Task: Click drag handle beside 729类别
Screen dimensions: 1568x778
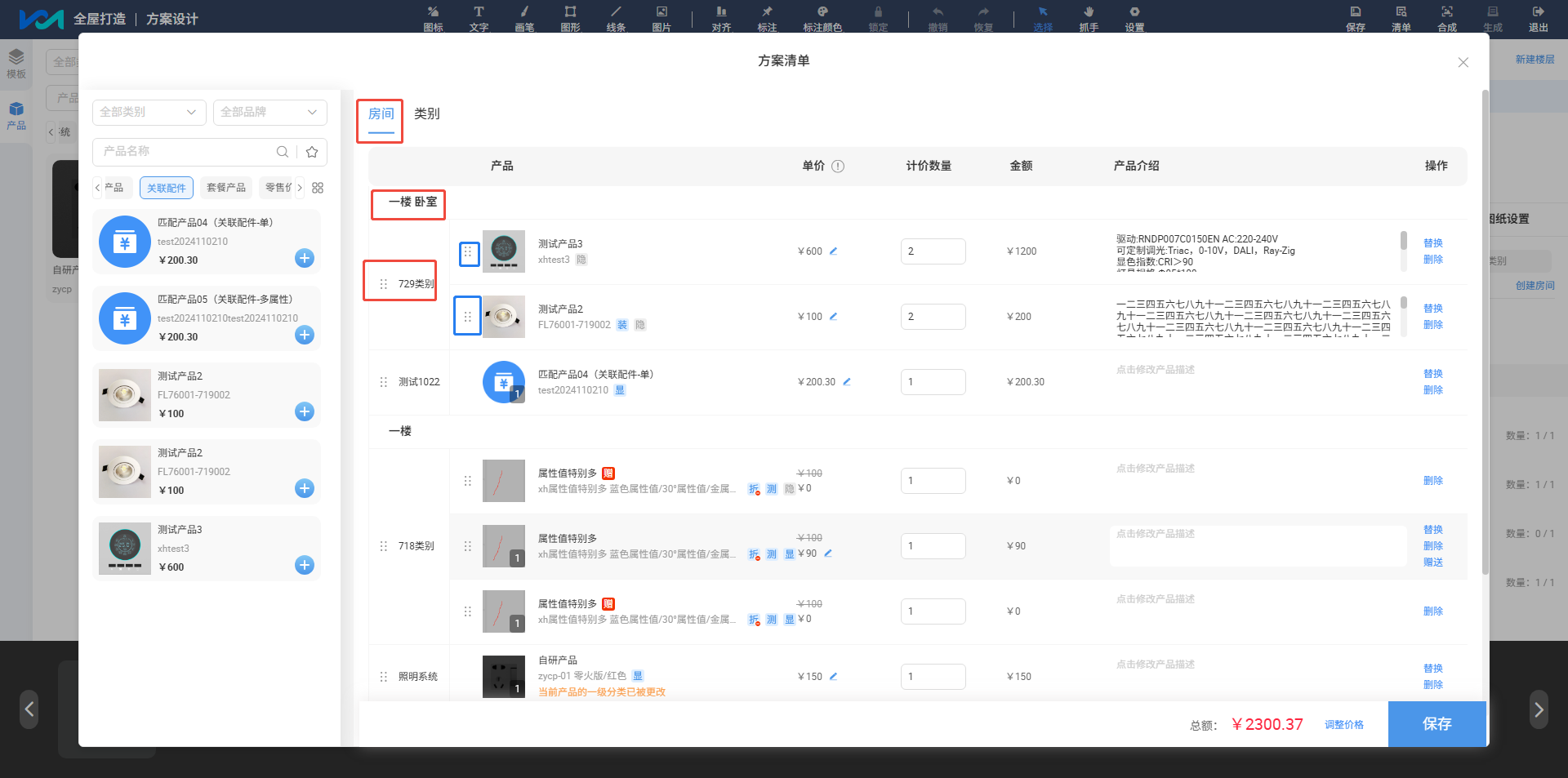Action: [384, 284]
